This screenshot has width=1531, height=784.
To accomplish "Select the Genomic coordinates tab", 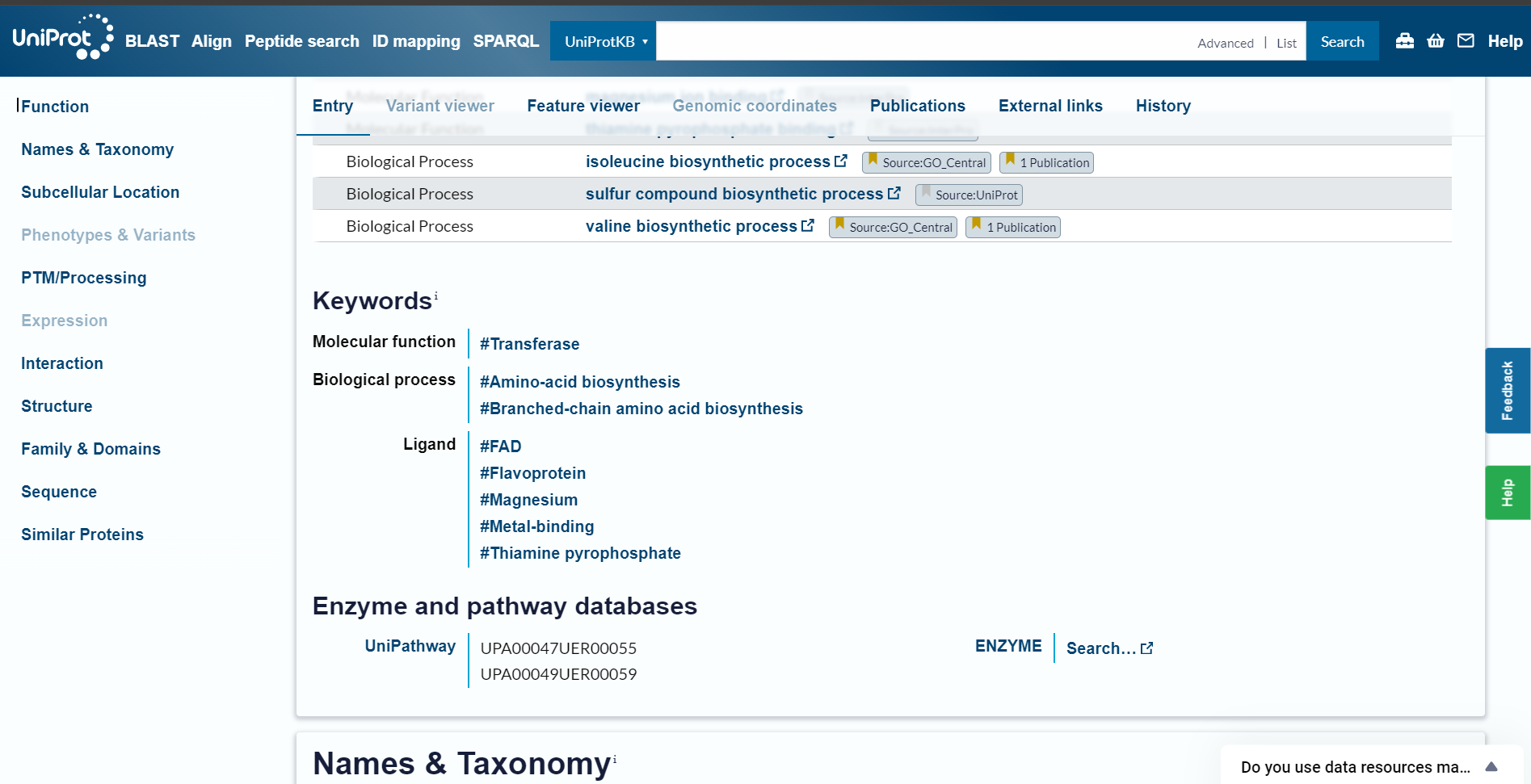I will [755, 106].
